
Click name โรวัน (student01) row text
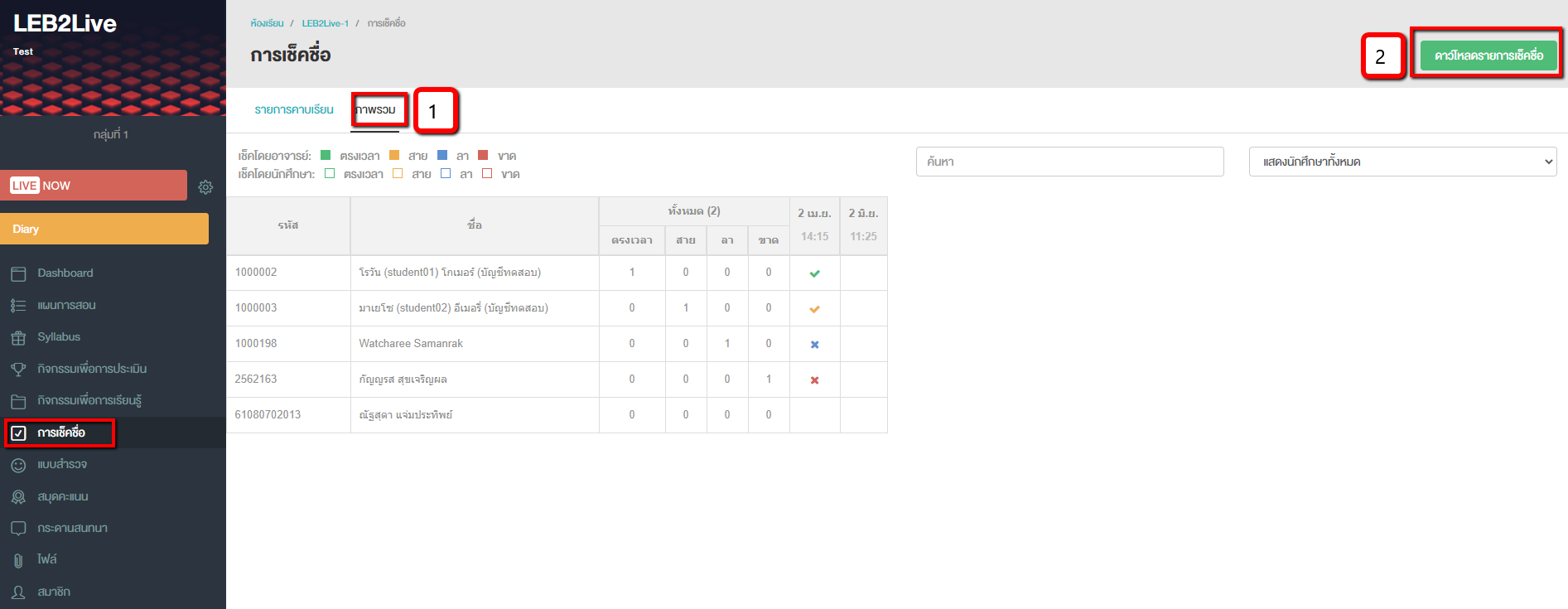pyautogui.click(x=450, y=273)
